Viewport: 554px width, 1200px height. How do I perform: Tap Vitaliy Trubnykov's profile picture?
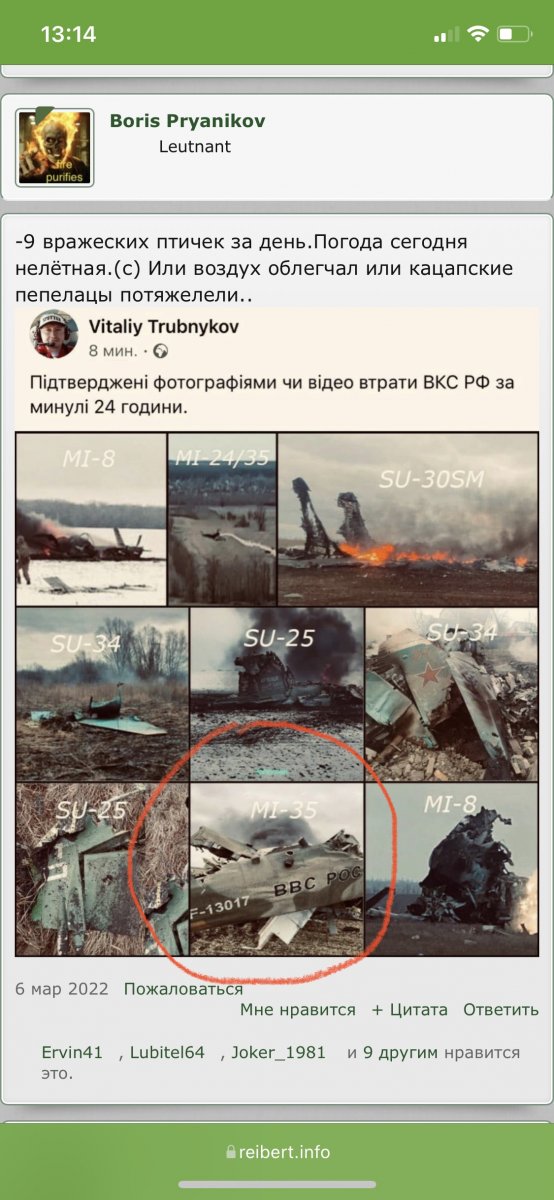(x=54, y=334)
